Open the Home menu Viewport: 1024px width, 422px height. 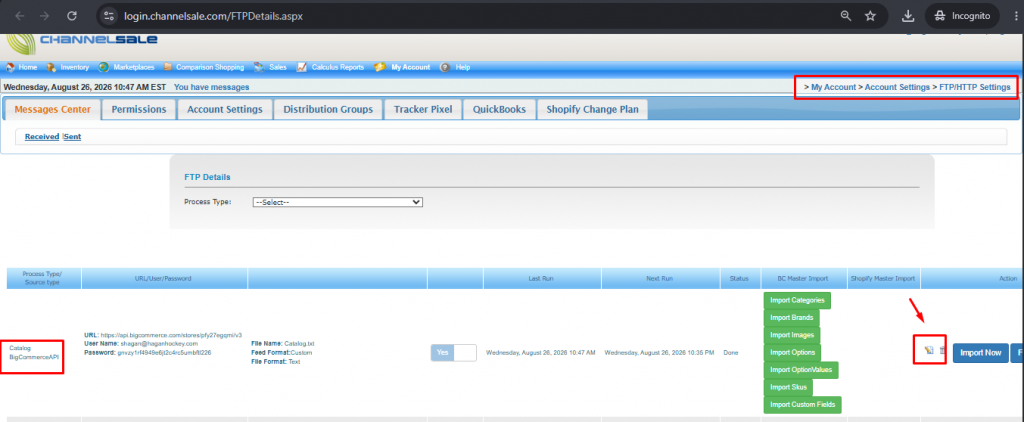click(x=27, y=67)
